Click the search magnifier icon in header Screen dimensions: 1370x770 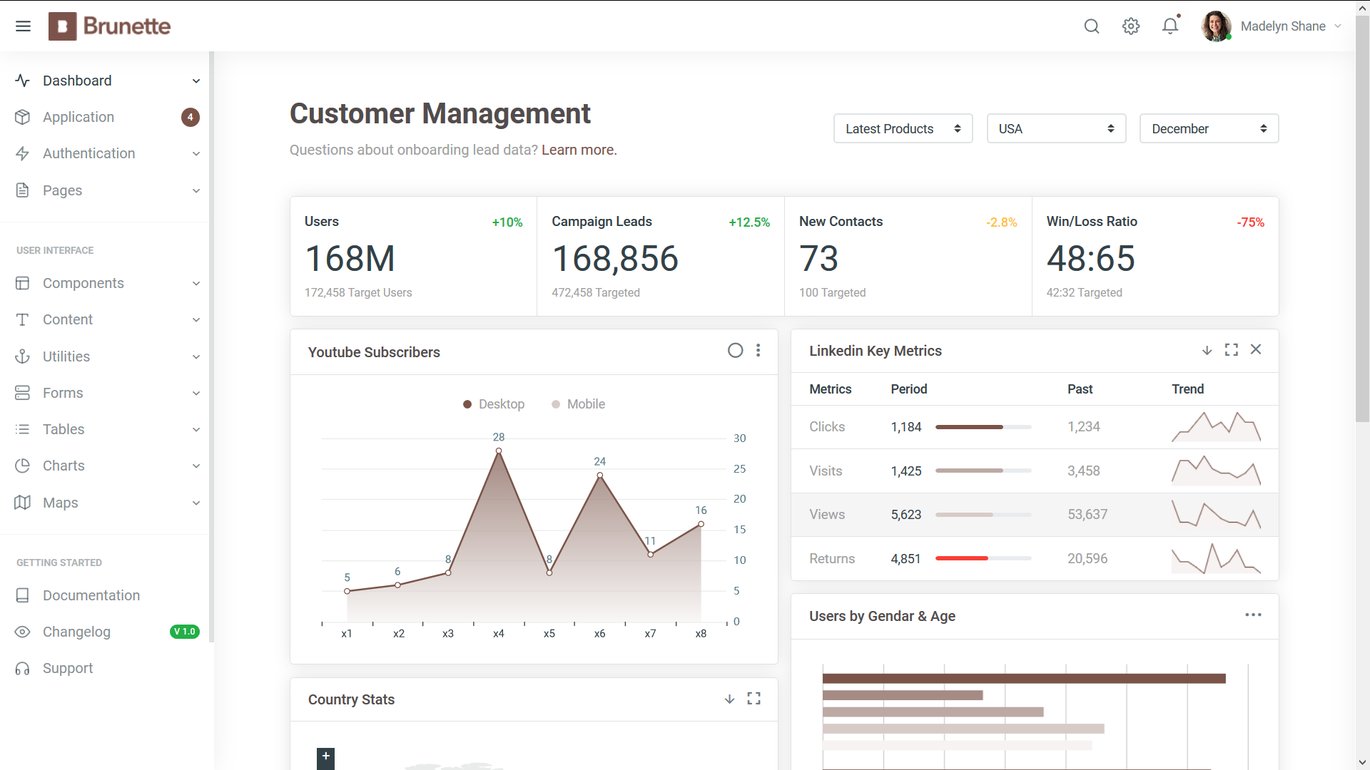pos(1092,27)
